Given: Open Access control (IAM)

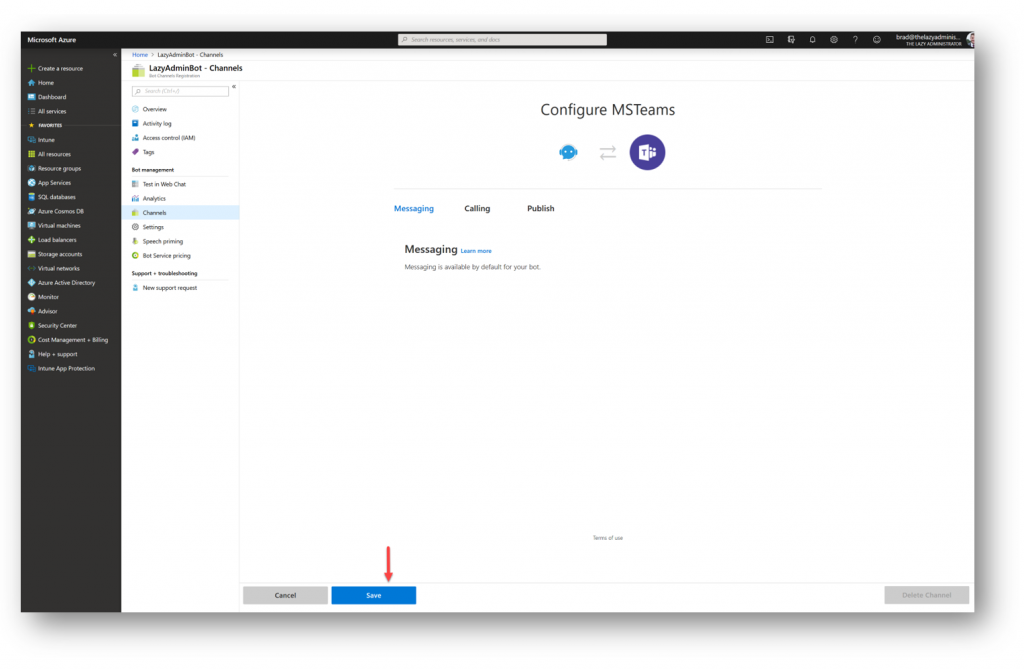Looking at the screenshot, I should (x=168, y=138).
